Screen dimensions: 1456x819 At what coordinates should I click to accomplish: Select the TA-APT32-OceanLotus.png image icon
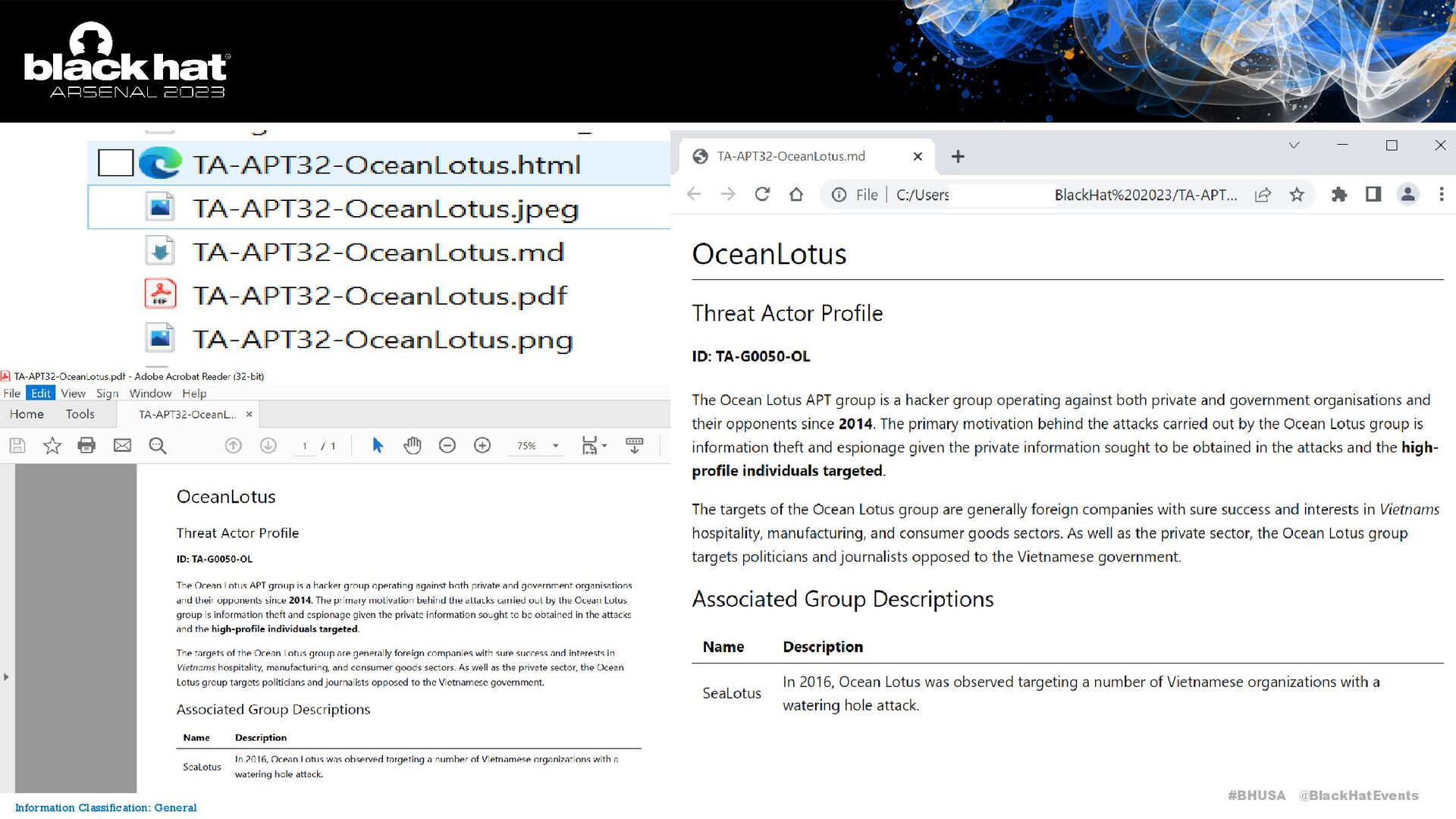160,338
